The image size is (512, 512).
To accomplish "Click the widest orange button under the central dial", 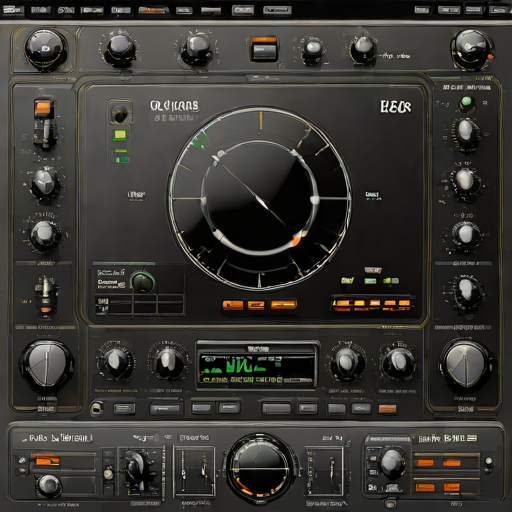I will (x=284, y=304).
